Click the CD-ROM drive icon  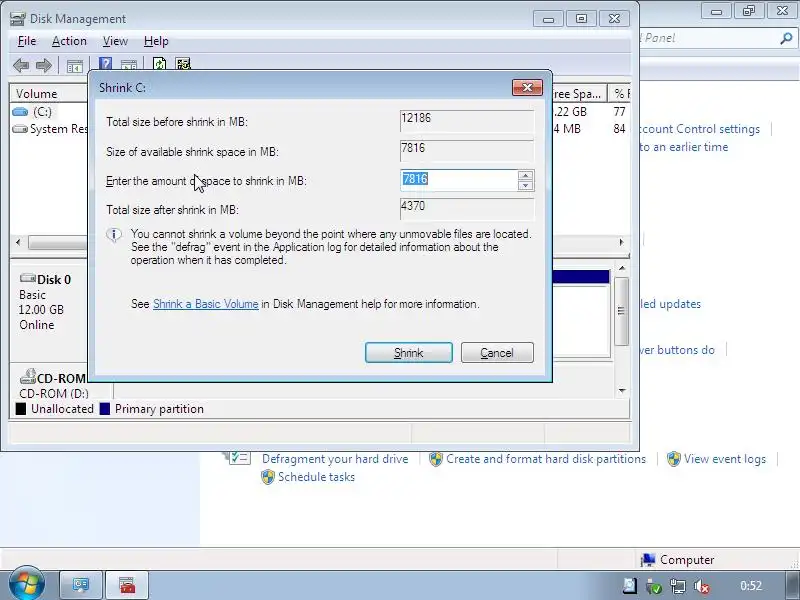point(28,377)
